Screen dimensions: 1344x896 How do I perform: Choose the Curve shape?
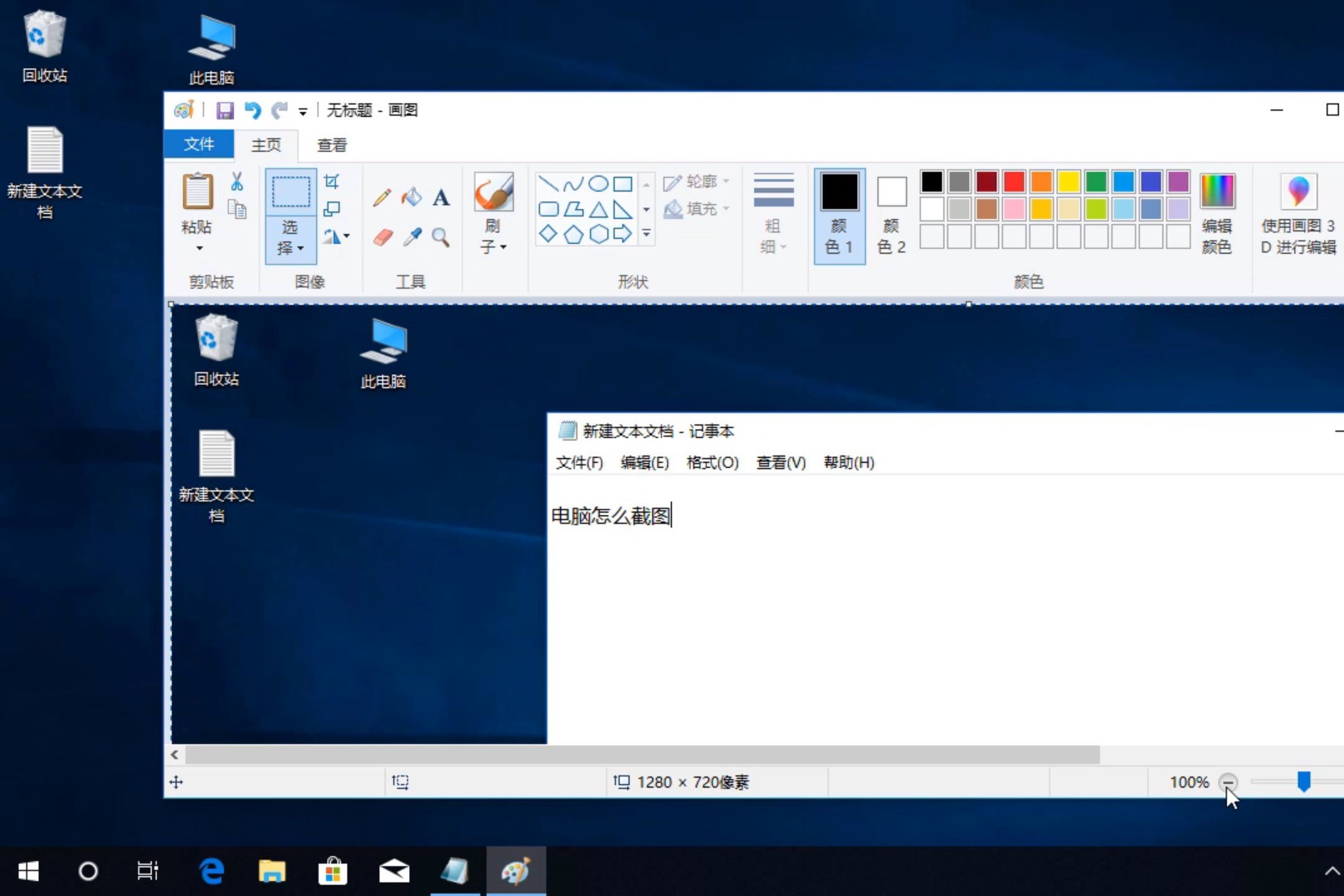[573, 183]
